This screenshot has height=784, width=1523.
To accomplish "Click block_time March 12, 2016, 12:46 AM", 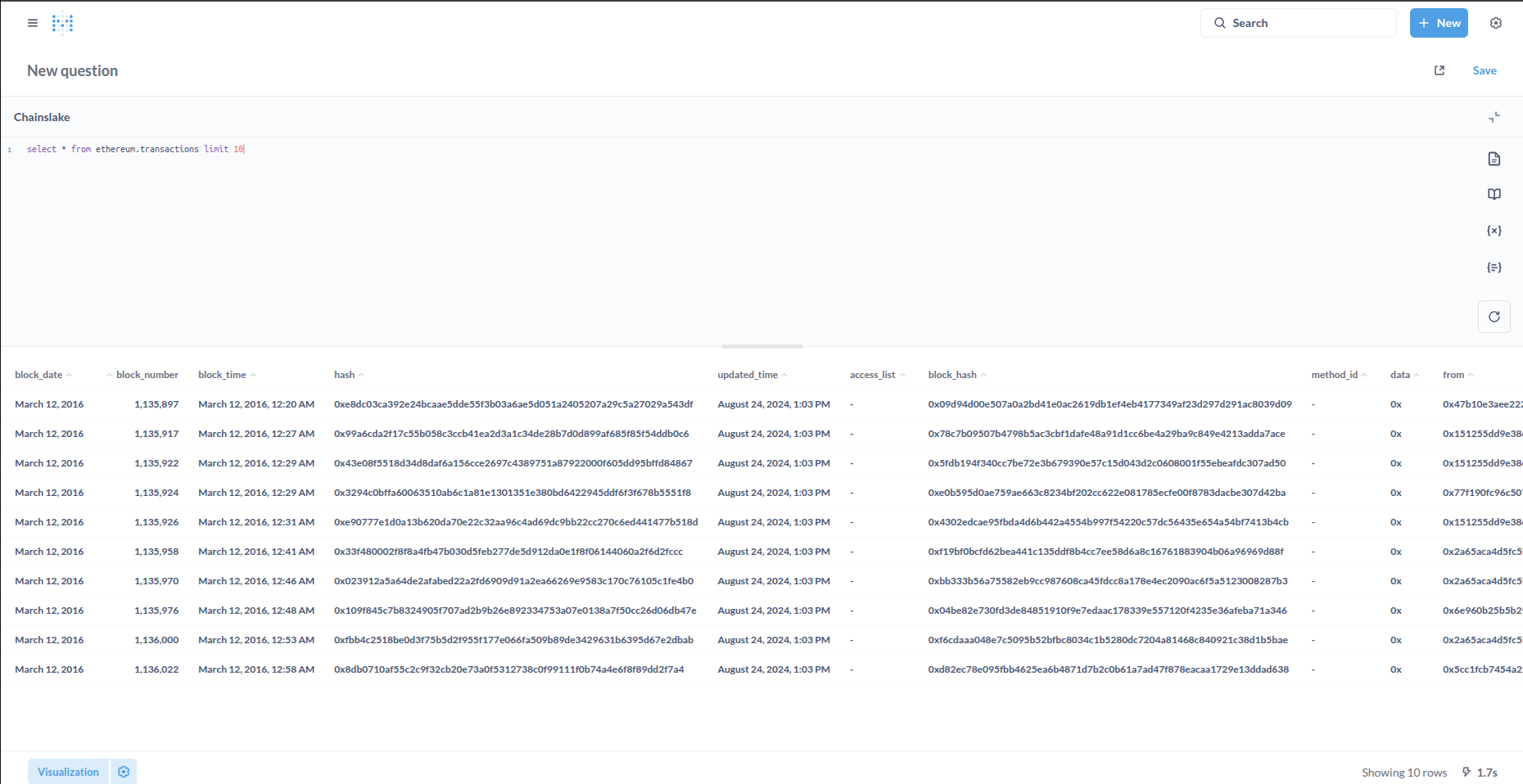I will (256, 581).
